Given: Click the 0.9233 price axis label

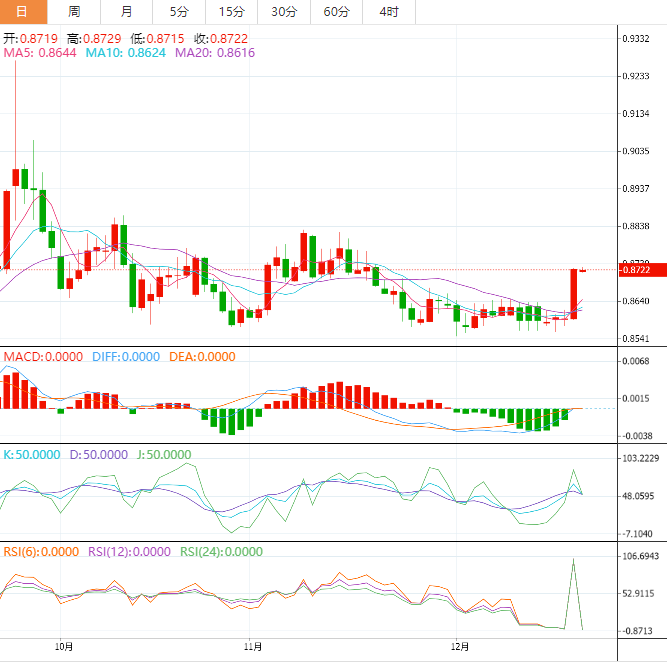Looking at the screenshot, I should (x=636, y=76).
